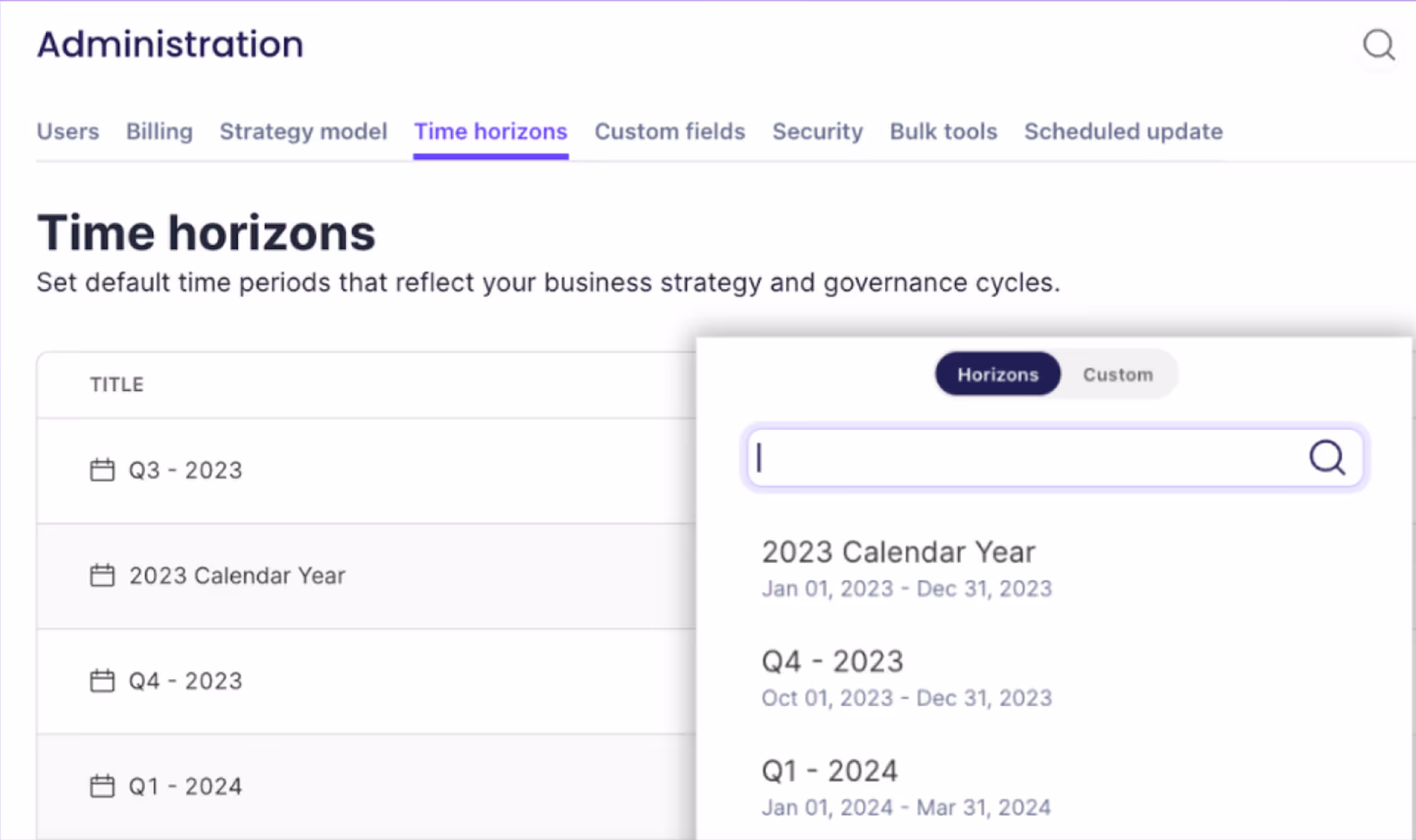Go to the Custom fields tab
1416x840 pixels.
tap(670, 132)
